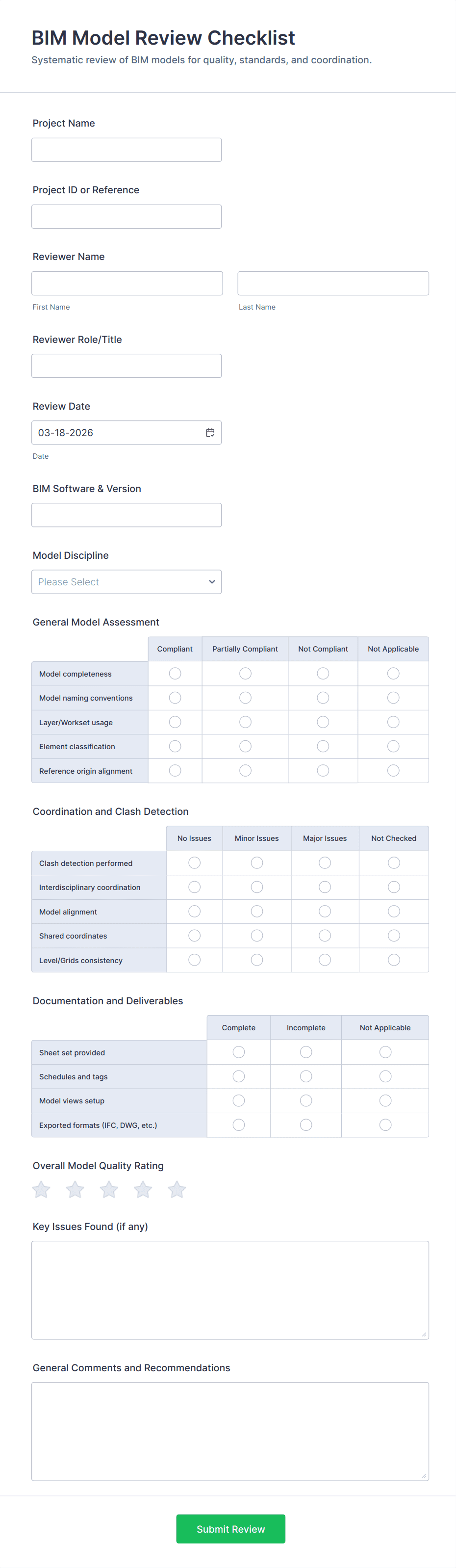Viewport: 456px width, 1568px height.
Task: Open the Model Discipline dropdown
Action: 127,582
